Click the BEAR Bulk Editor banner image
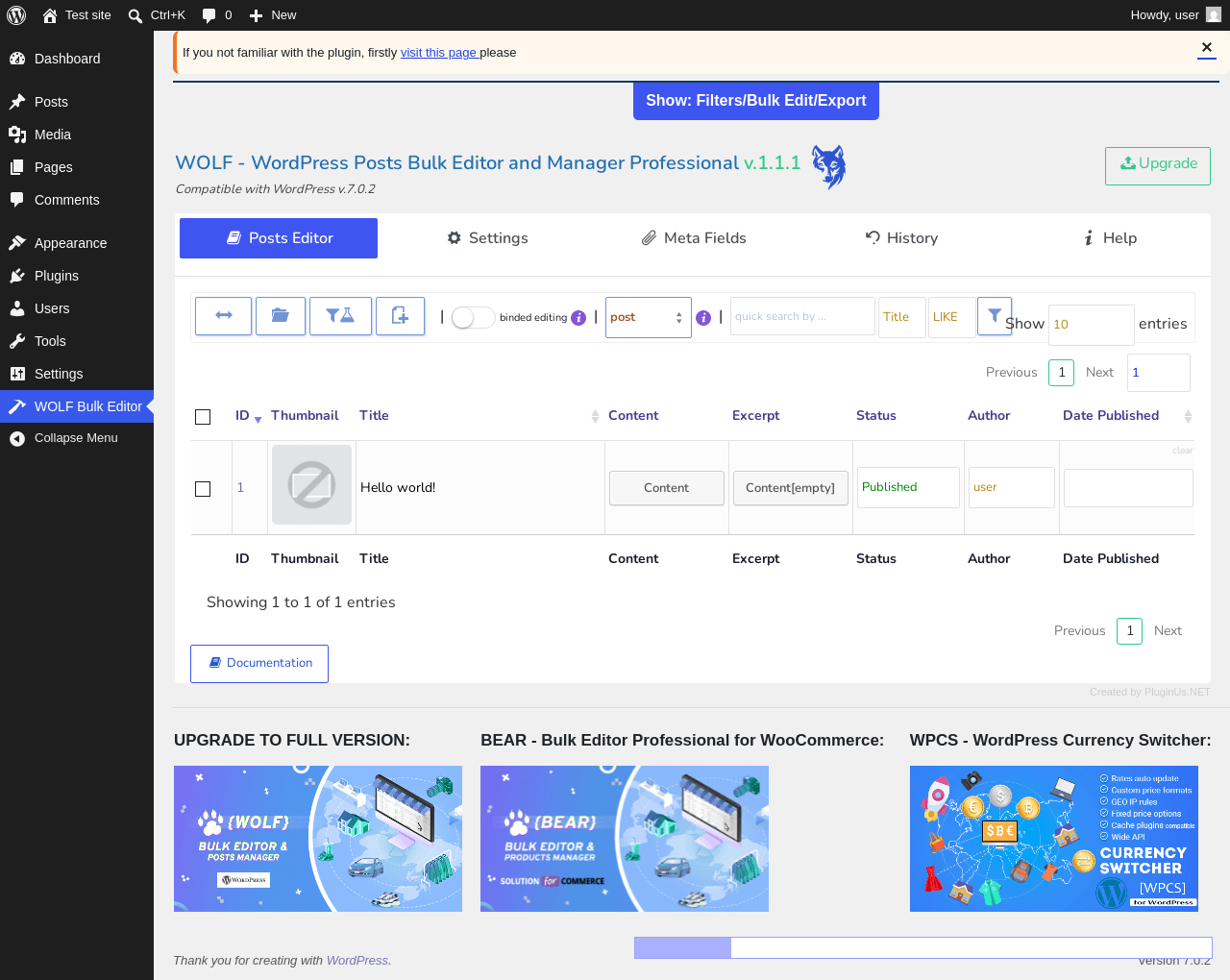Image resolution: width=1230 pixels, height=980 pixels. click(x=625, y=839)
